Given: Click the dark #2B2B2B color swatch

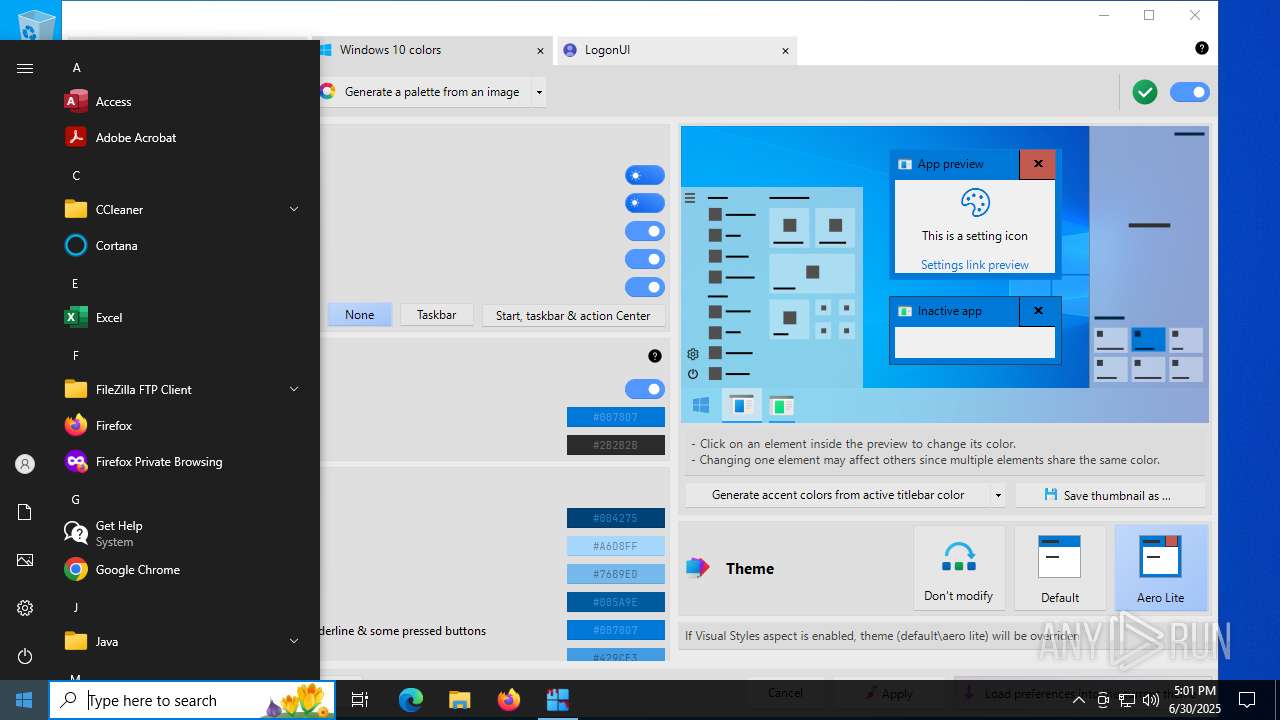Looking at the screenshot, I should point(616,445).
